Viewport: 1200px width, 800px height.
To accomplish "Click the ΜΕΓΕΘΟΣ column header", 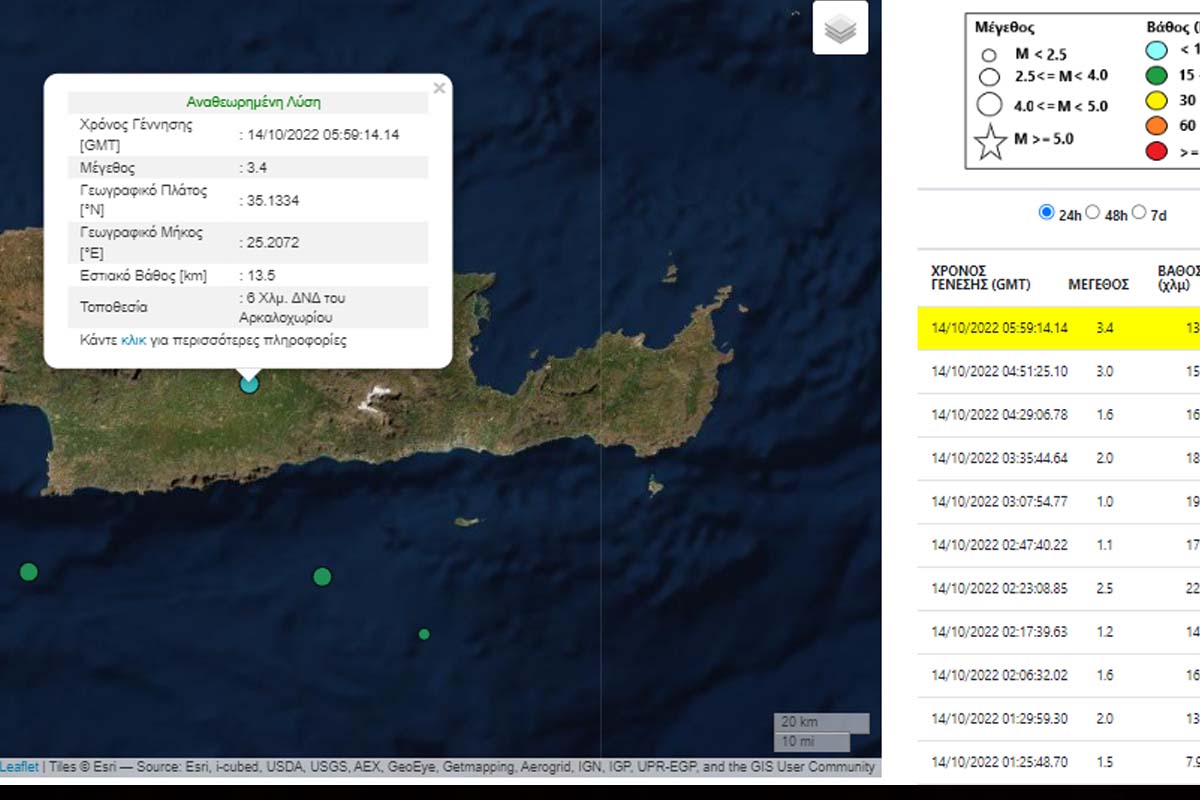I will [x=1098, y=284].
